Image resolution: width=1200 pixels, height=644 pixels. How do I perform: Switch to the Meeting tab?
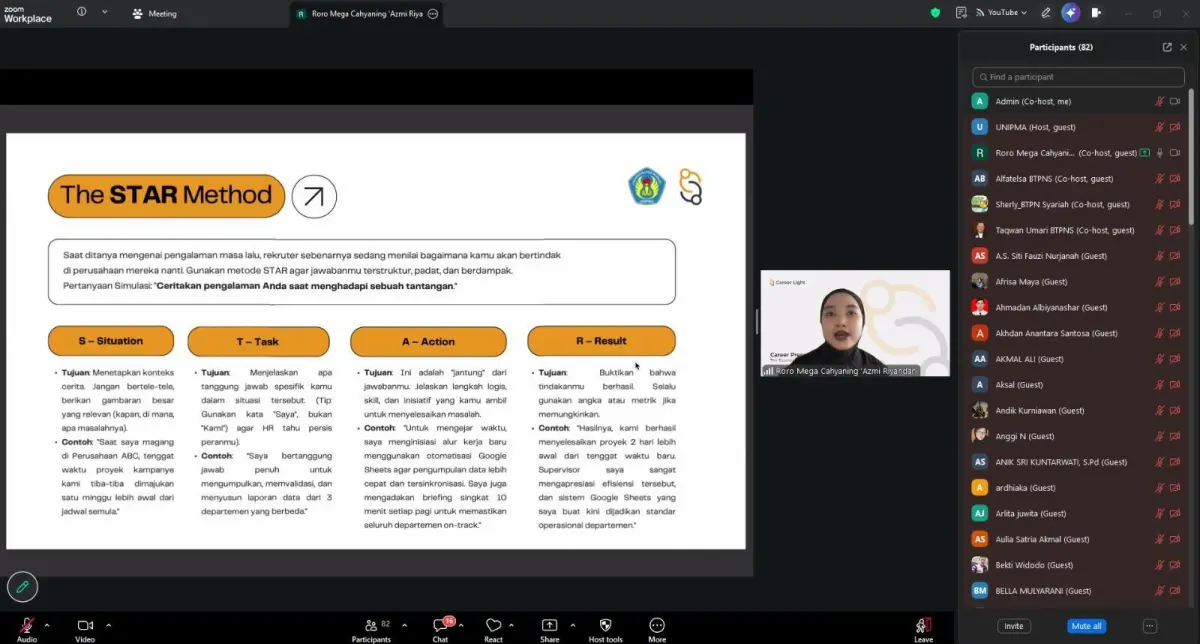point(154,14)
